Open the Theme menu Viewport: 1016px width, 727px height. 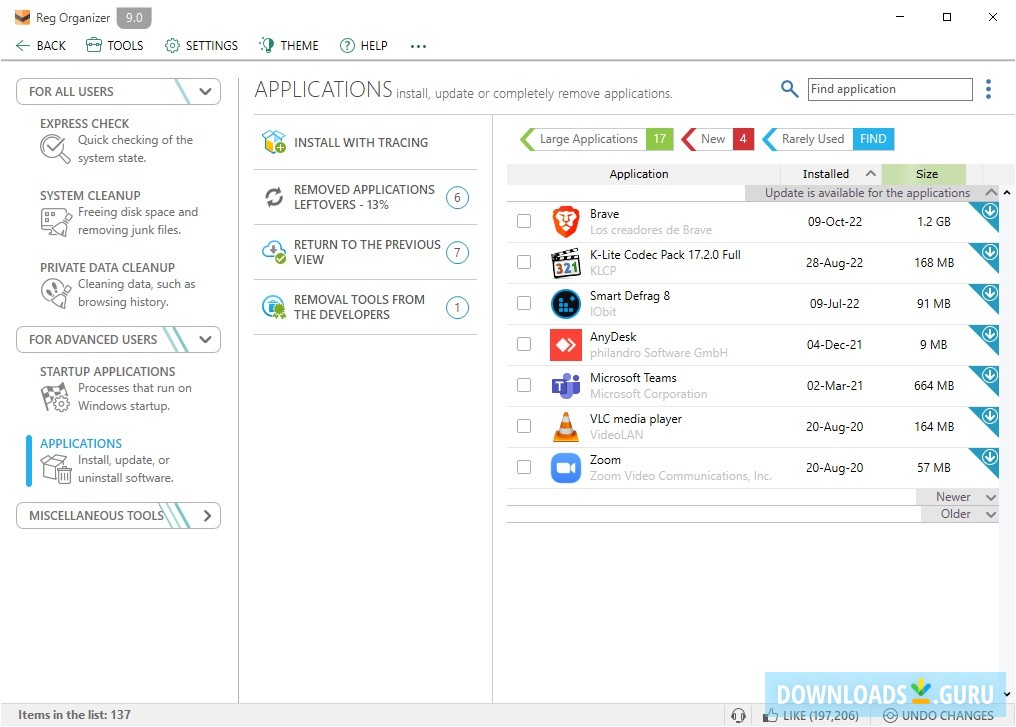[289, 45]
